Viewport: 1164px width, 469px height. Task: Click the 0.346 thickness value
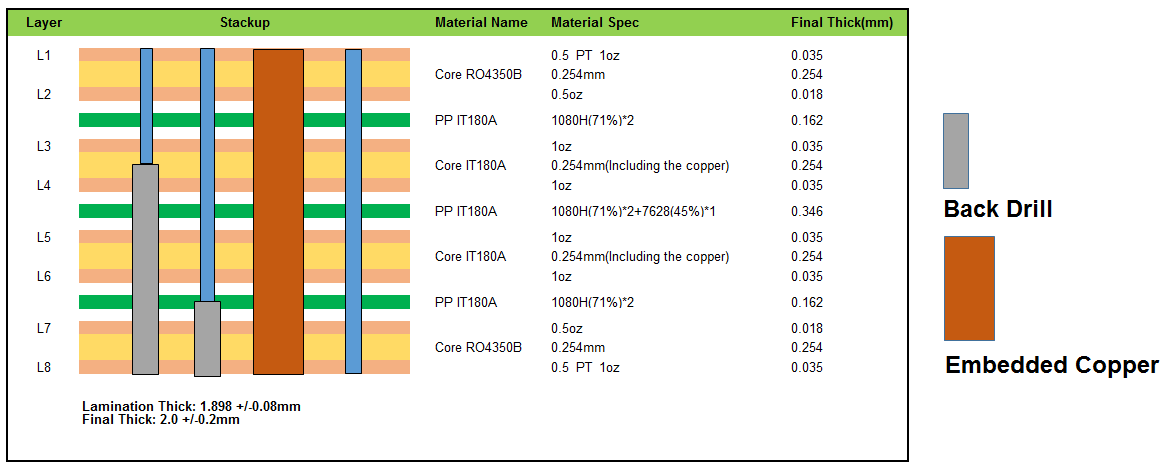[x=806, y=211]
